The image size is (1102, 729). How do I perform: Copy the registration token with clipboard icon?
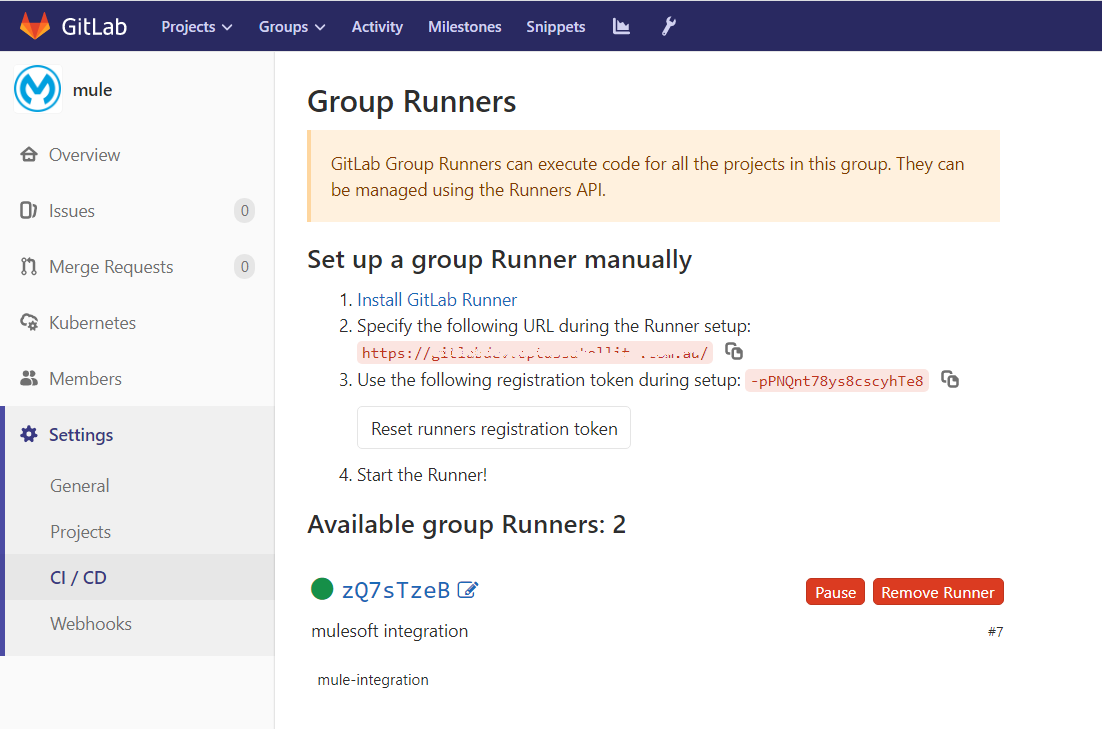tap(950, 380)
